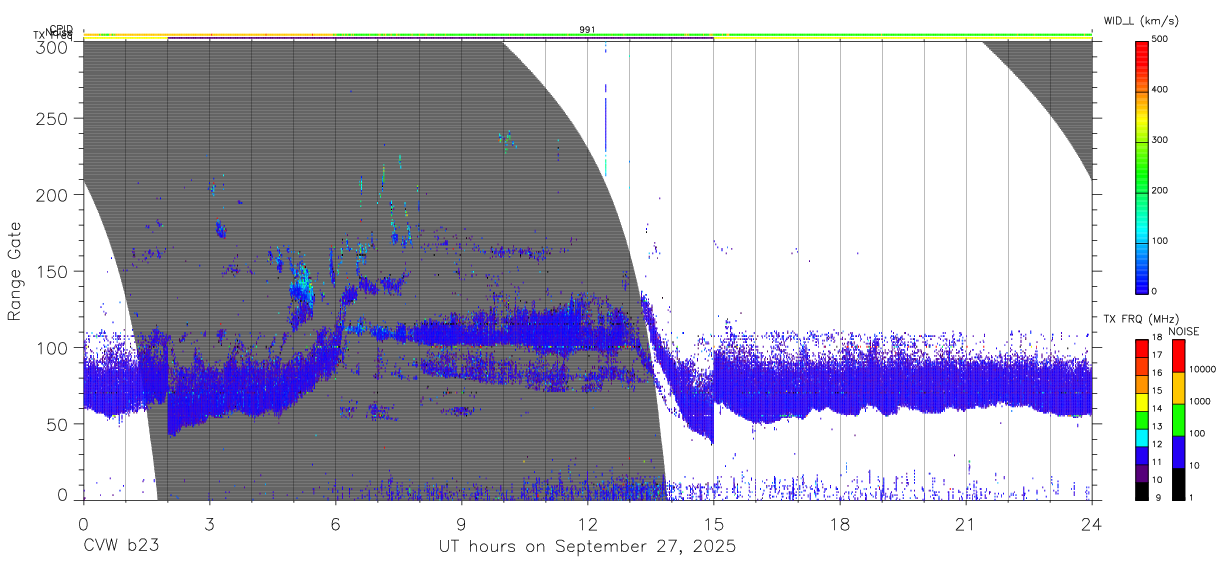This screenshot has height=567, width=1228.
Task: Click the 500 label on width colorbar
Action: [1161, 39]
